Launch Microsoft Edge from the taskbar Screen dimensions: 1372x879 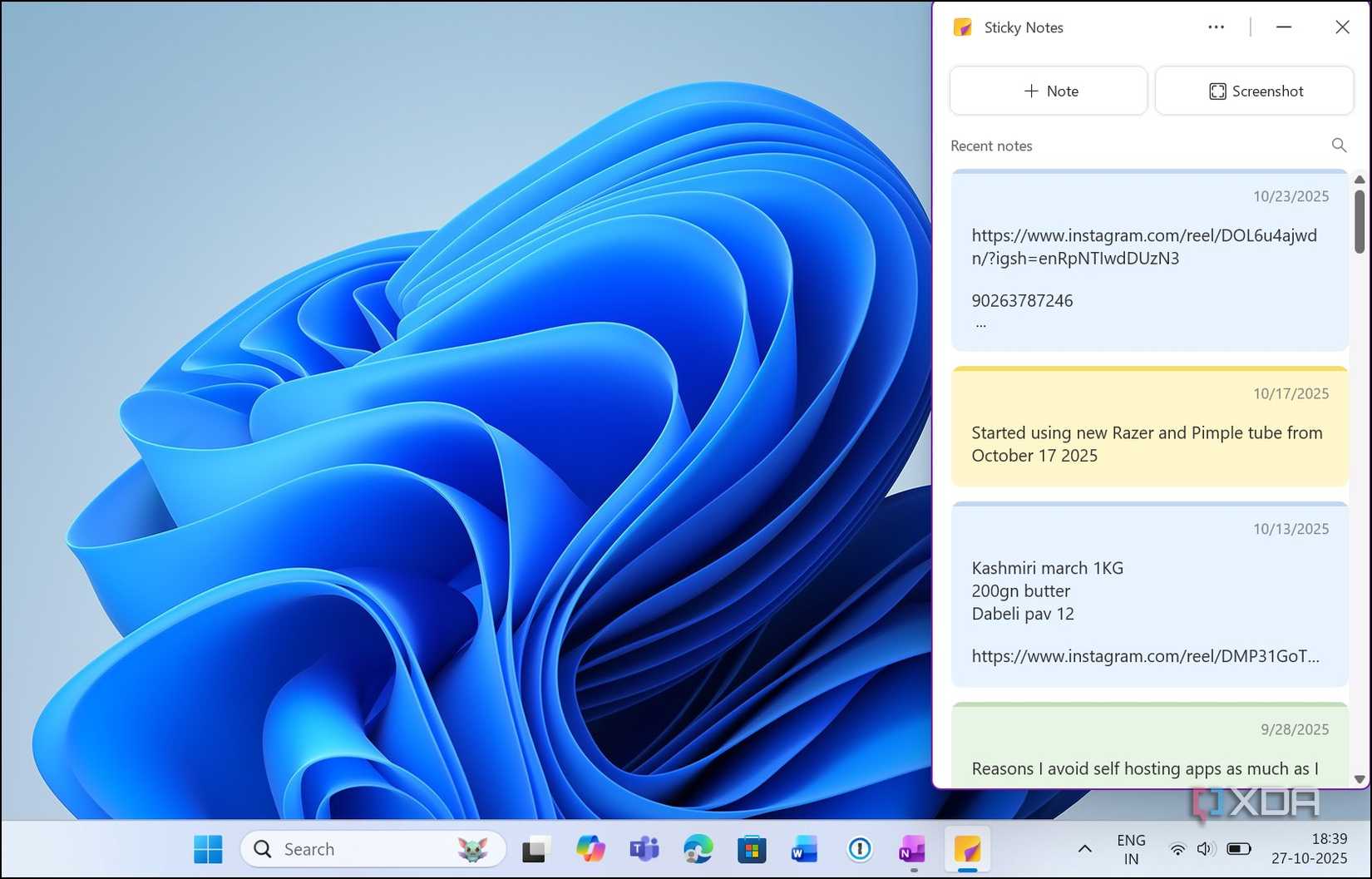pyautogui.click(x=698, y=848)
